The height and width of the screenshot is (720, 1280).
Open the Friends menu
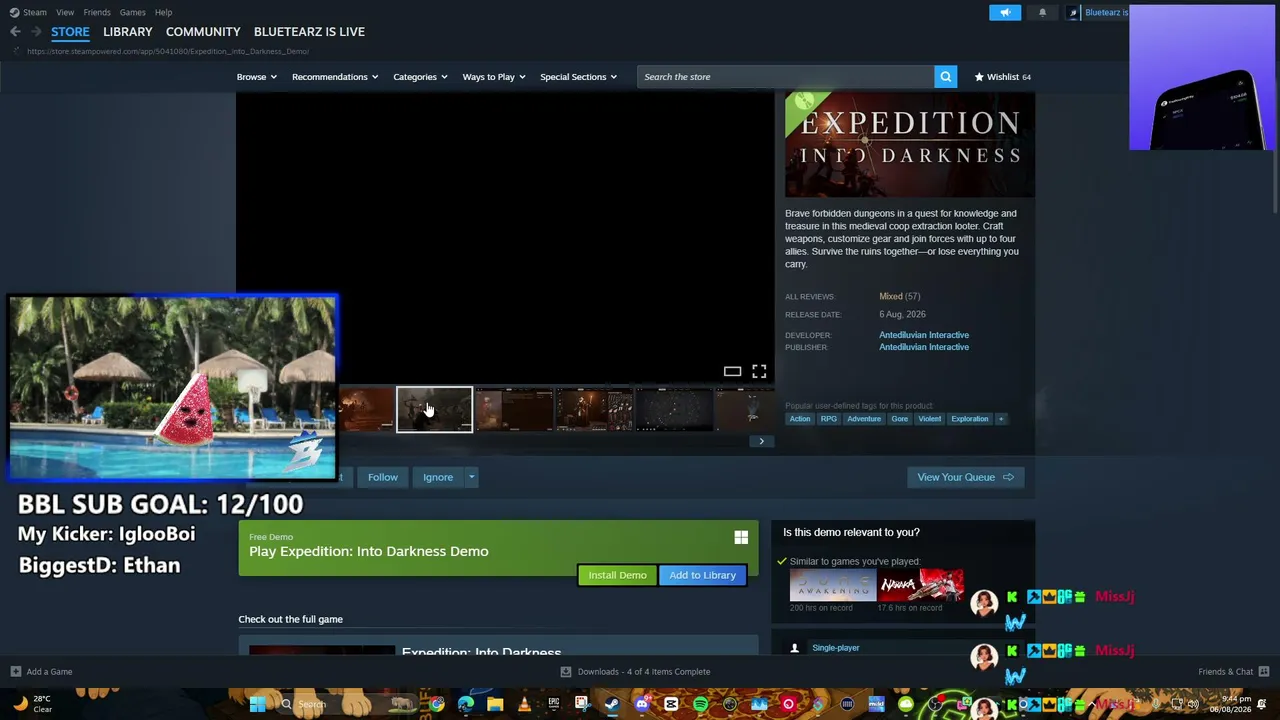pyautogui.click(x=97, y=13)
